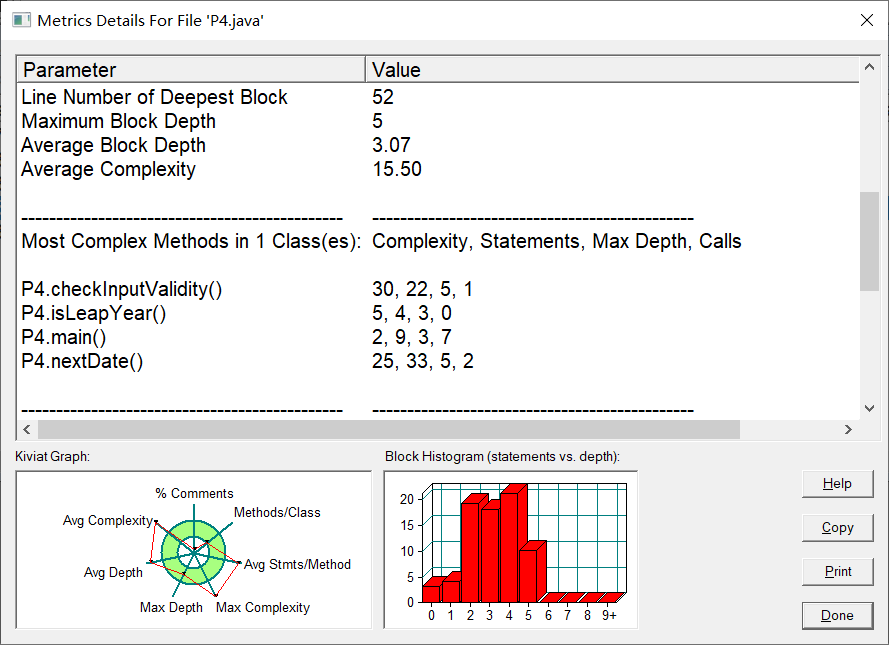Copy the metrics with Copy button
This screenshot has width=889, height=645.
coord(837,528)
